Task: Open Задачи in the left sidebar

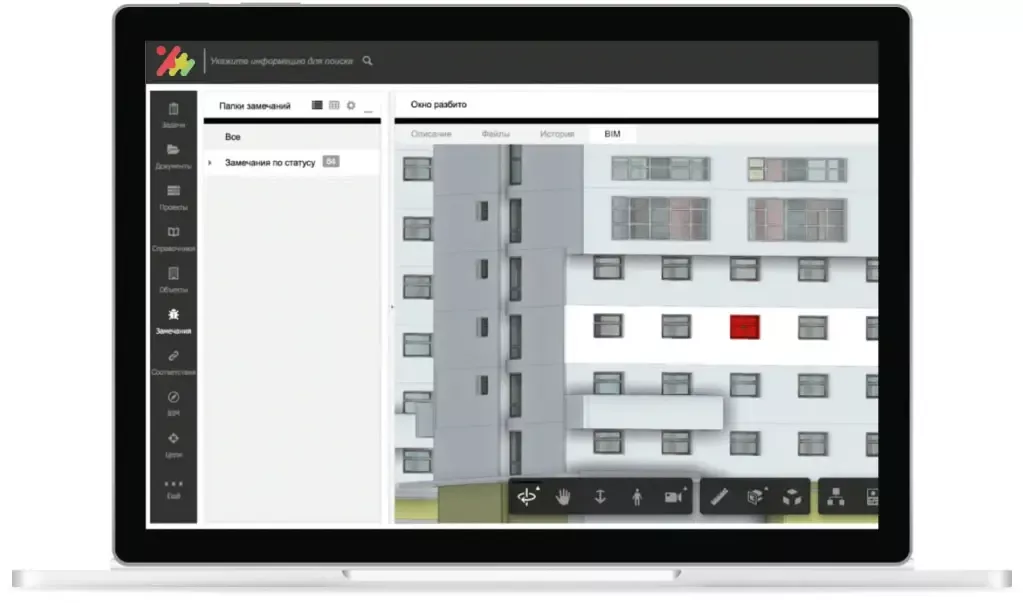Action: pyautogui.click(x=173, y=115)
